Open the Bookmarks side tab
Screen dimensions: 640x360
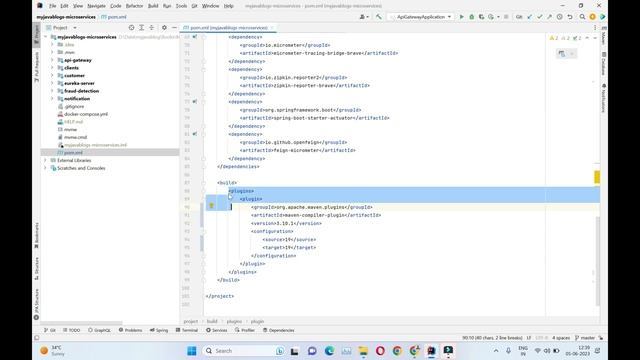[x=36, y=236]
